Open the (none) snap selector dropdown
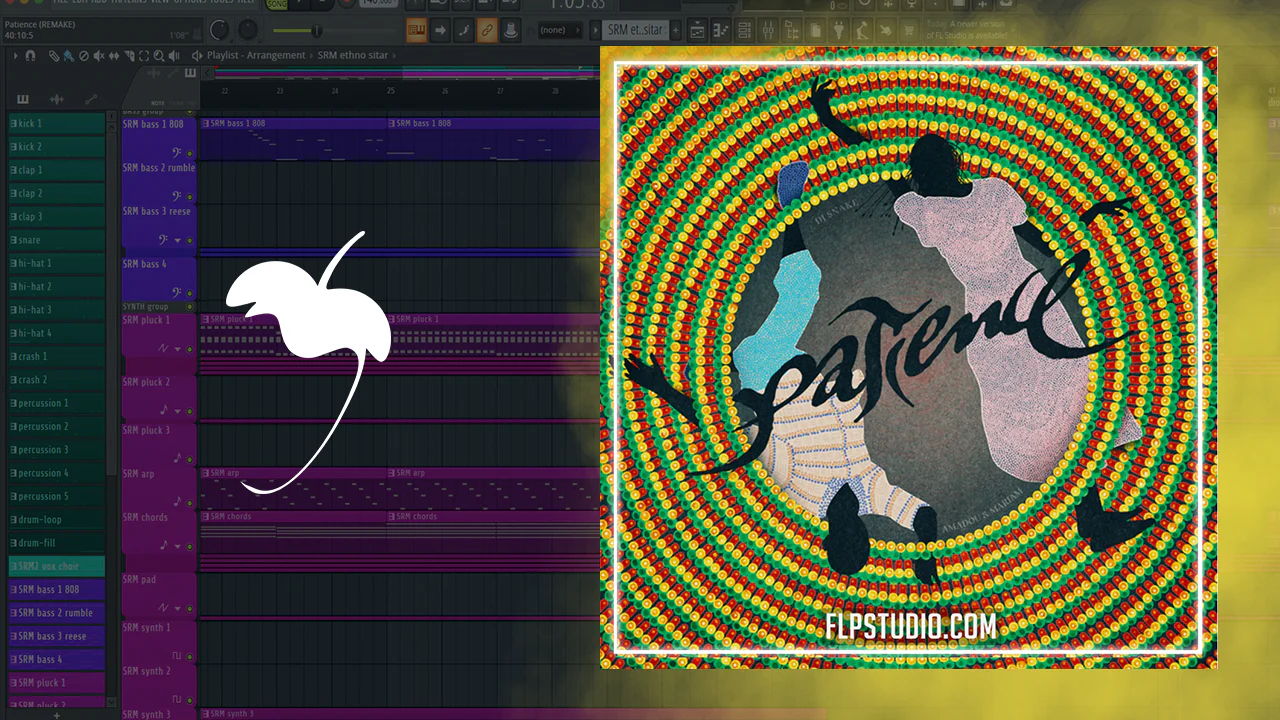The height and width of the screenshot is (720, 1280). click(558, 31)
